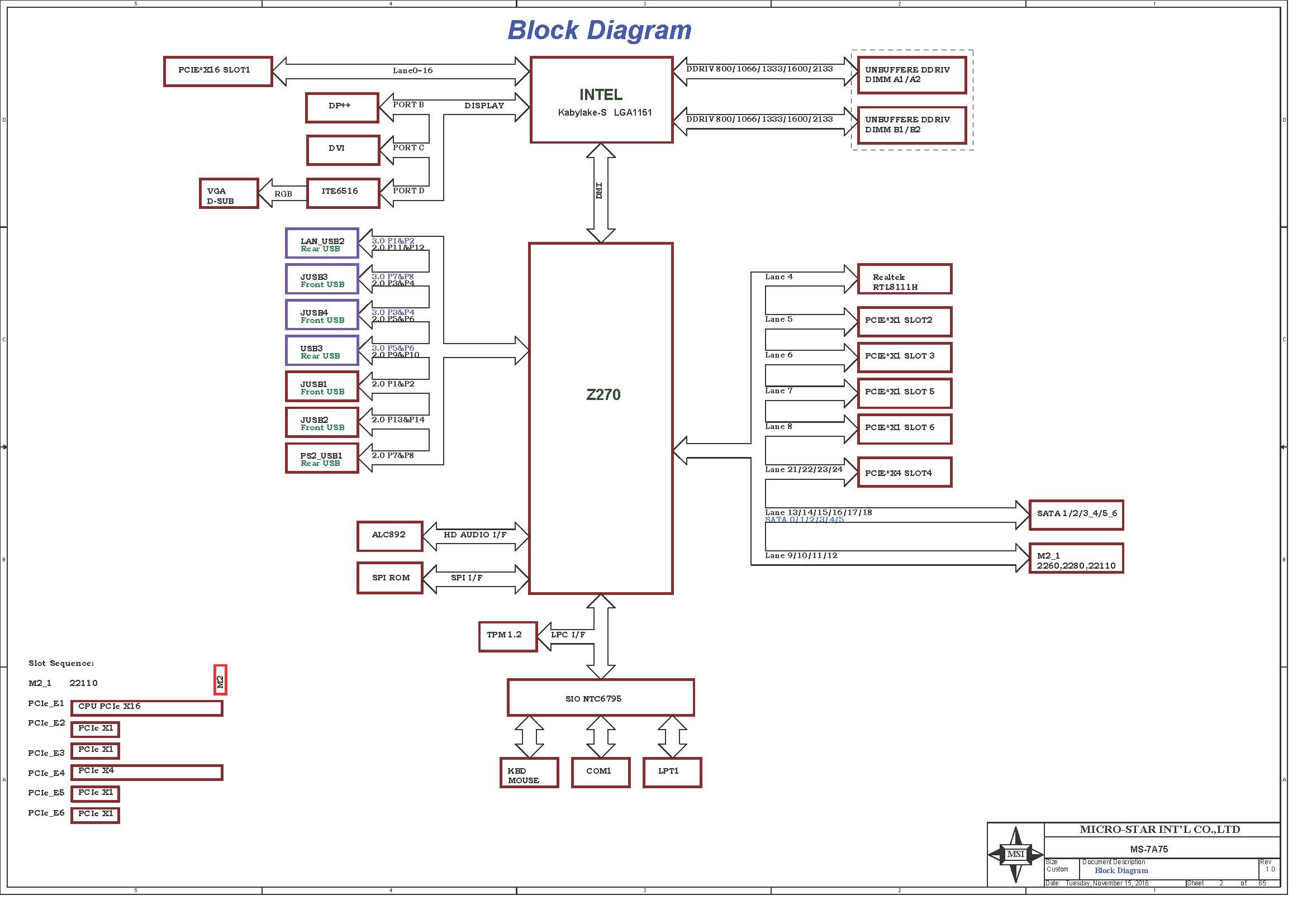
Task: Select the SIO NTC6795 block
Action: pyautogui.click(x=601, y=698)
